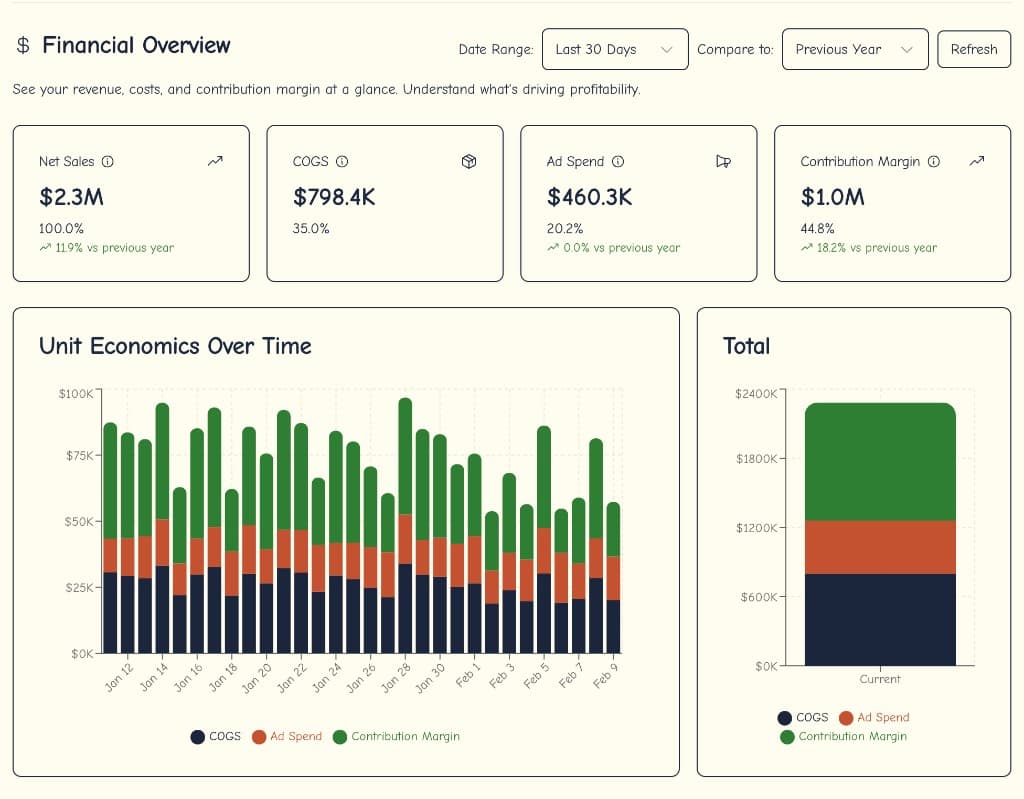
Task: Click the Contribution Margin info icon
Action: [934, 161]
